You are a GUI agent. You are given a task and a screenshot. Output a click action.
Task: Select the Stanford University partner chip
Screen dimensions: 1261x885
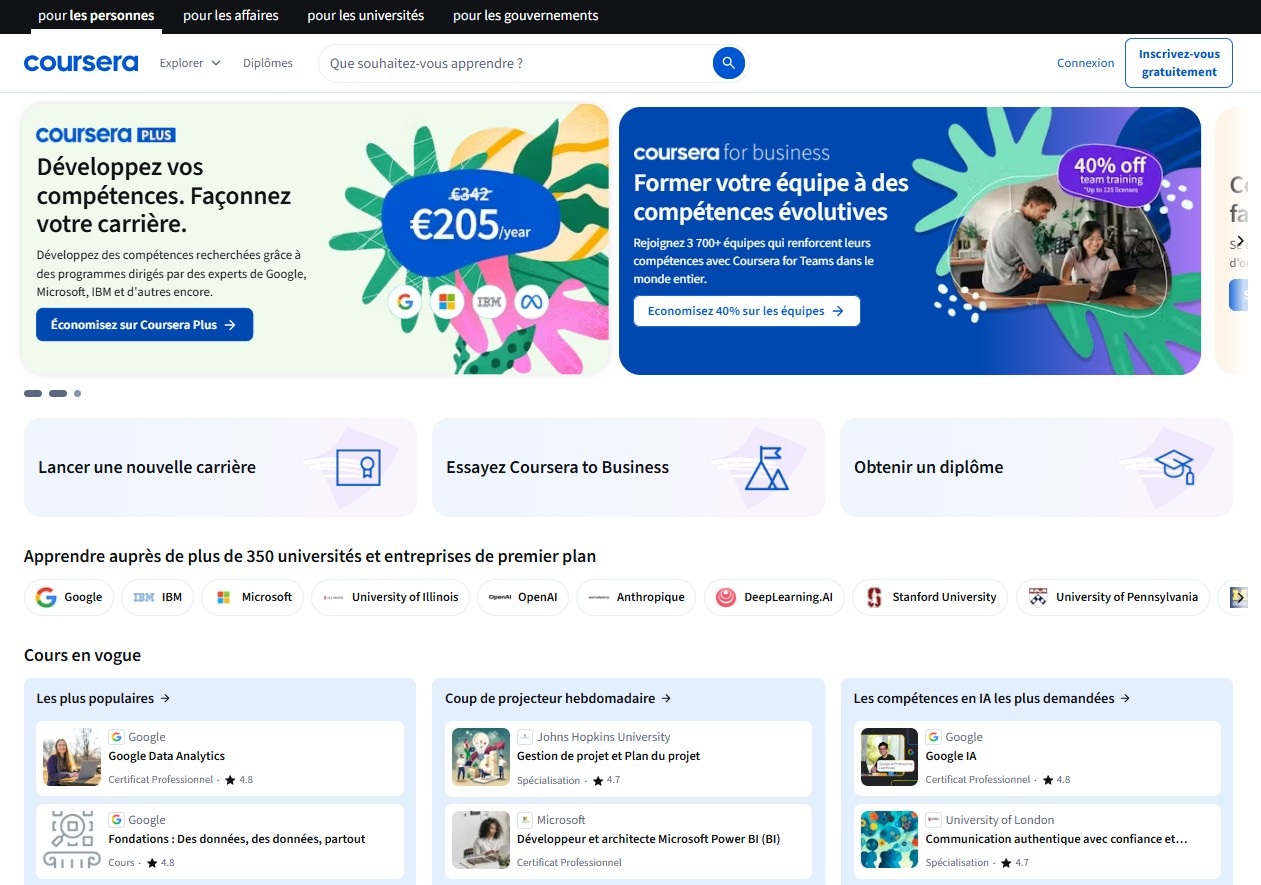pyautogui.click(x=930, y=597)
